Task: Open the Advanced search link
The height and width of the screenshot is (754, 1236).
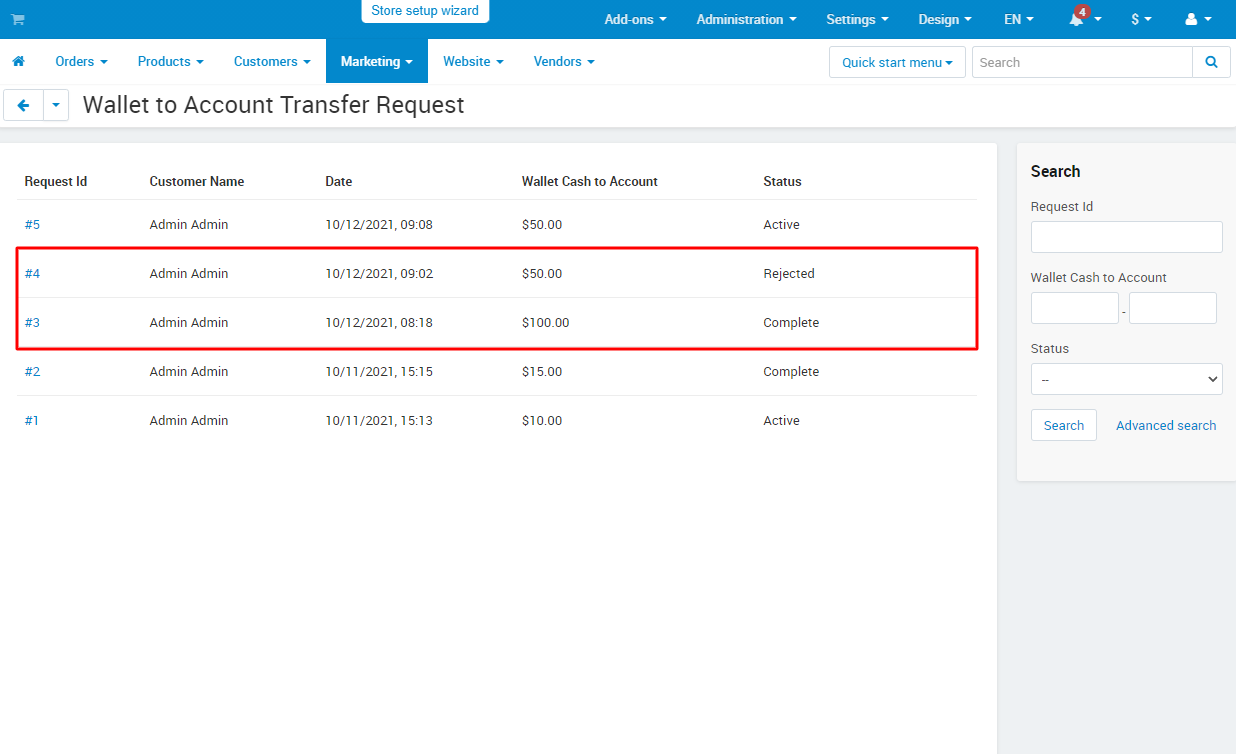Action: tap(1166, 425)
